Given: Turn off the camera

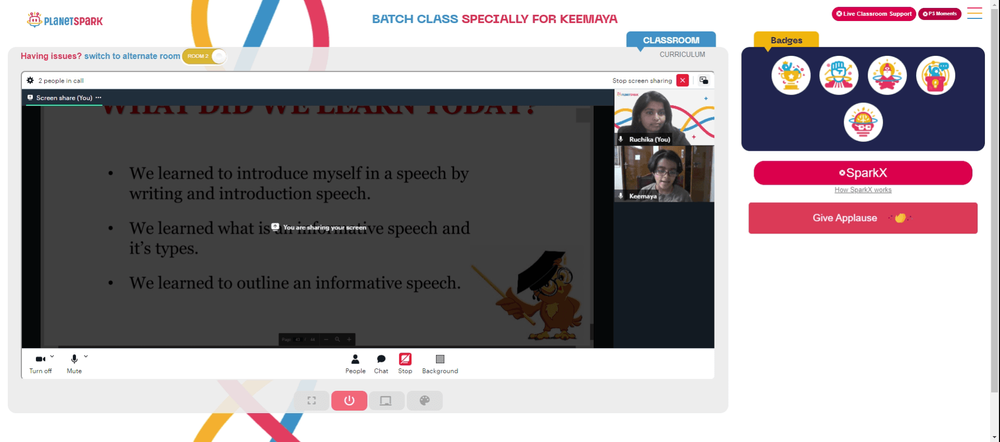Looking at the screenshot, I should [x=41, y=363].
